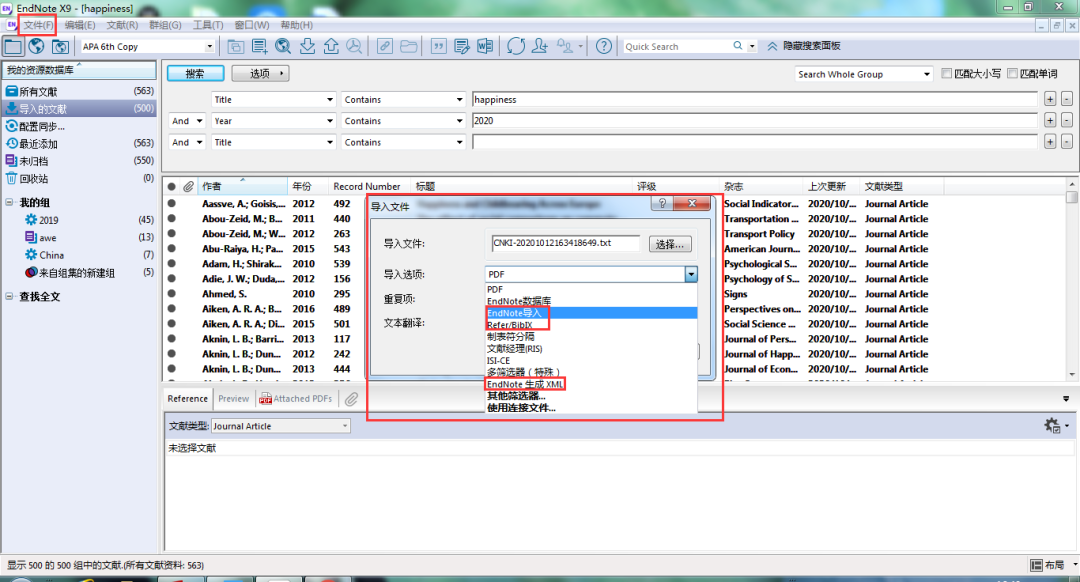Image resolution: width=1080 pixels, height=582 pixels.
Task: Click 隐藏搜索面板 to hide the search panel
Action: click(x=804, y=46)
